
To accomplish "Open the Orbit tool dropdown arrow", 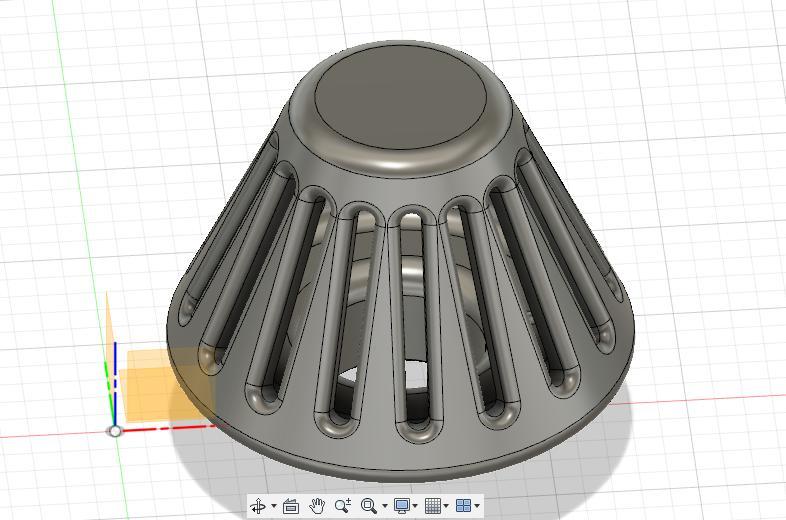I will 274,506.
